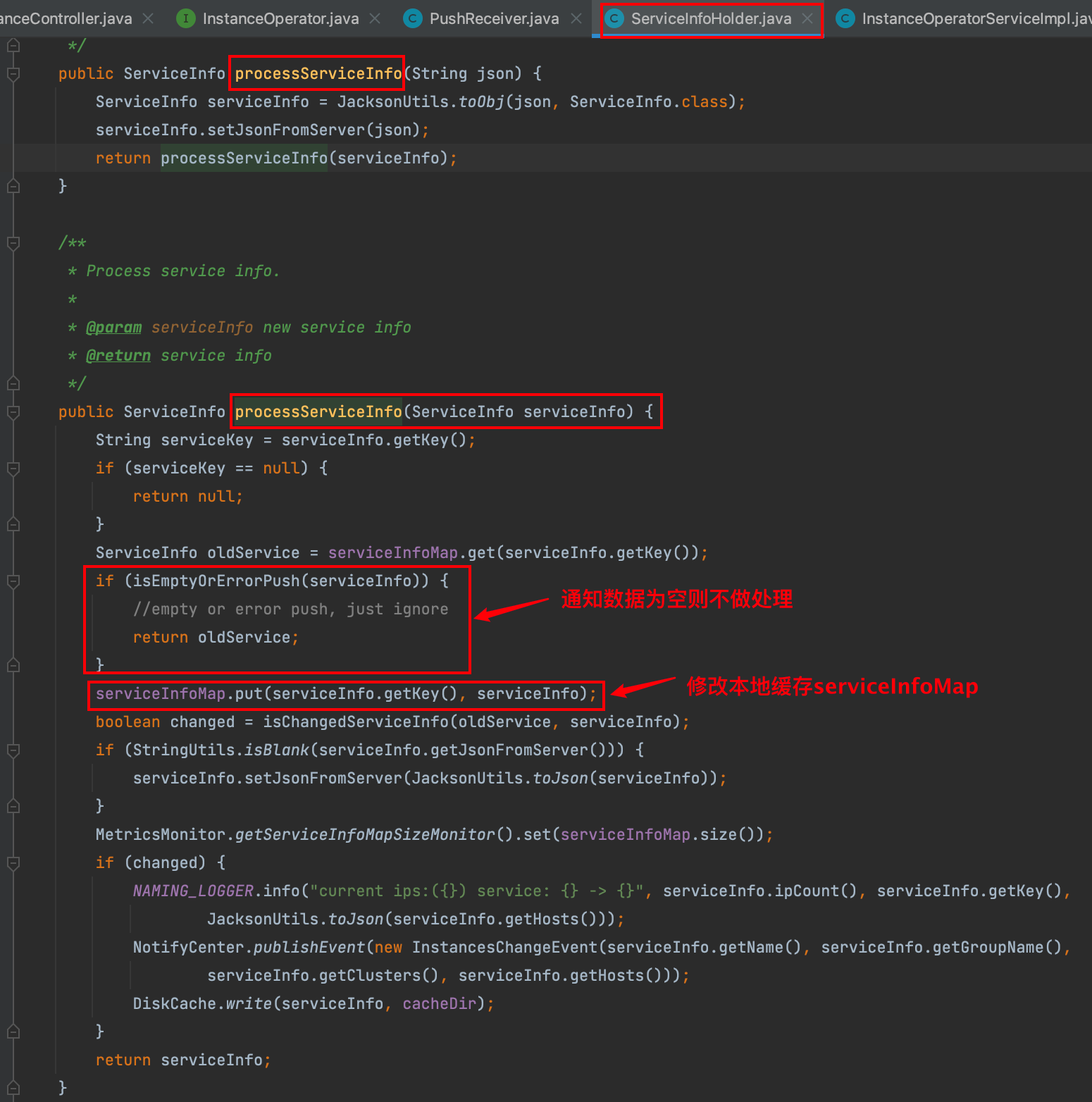Collapse the processServiceInfo(ServiceInfo serviceInfo) method fold
This screenshot has height=1102, width=1092.
(x=13, y=412)
